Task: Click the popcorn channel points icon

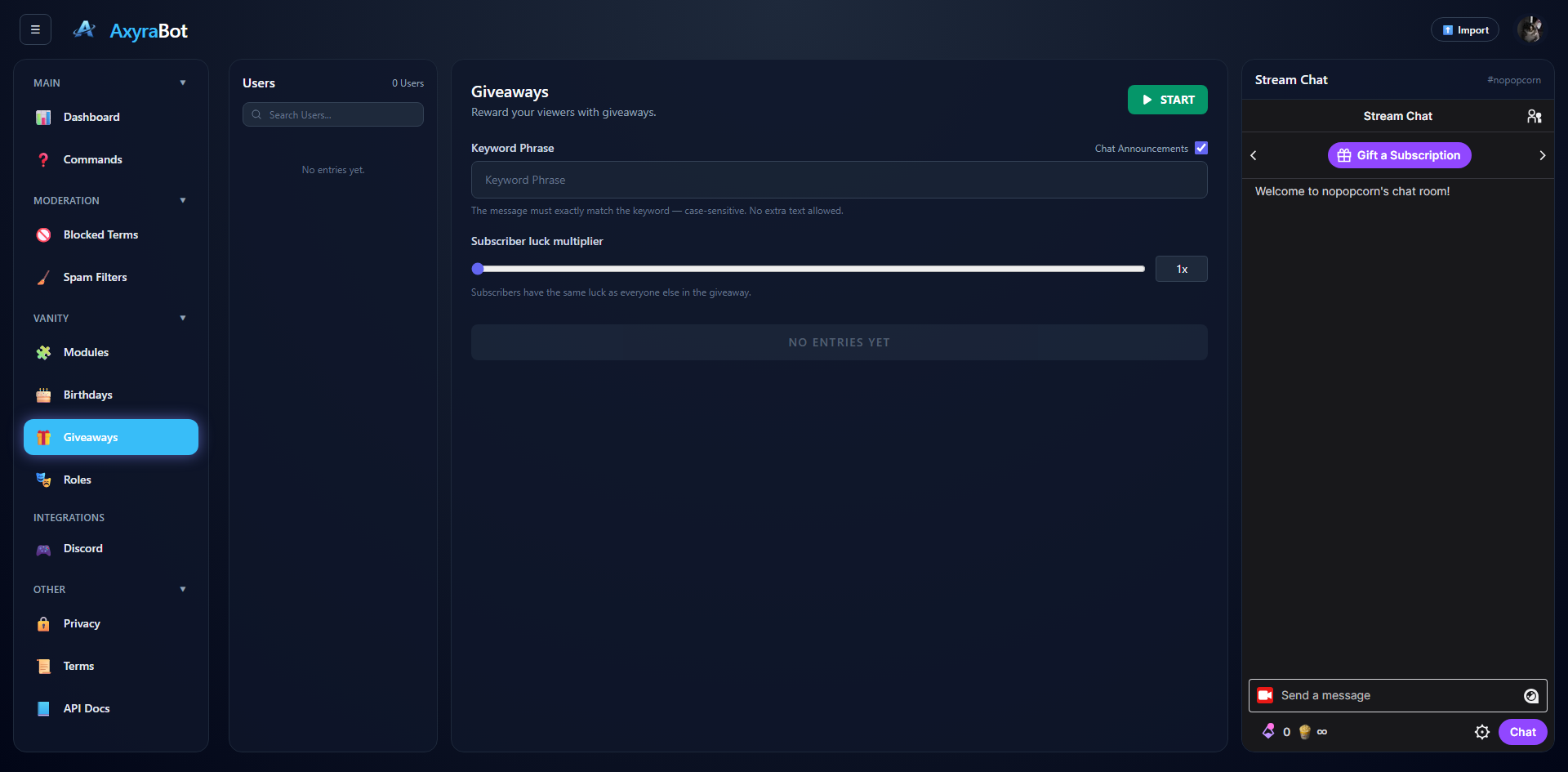Action: tap(1304, 732)
